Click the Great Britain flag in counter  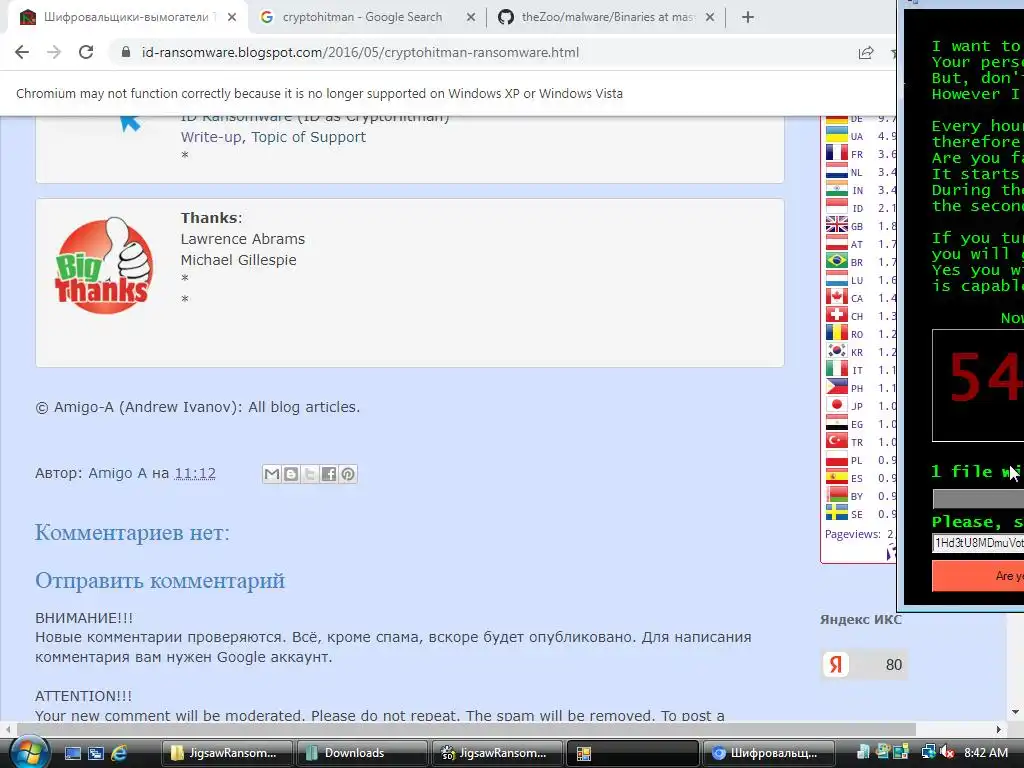pos(837,225)
